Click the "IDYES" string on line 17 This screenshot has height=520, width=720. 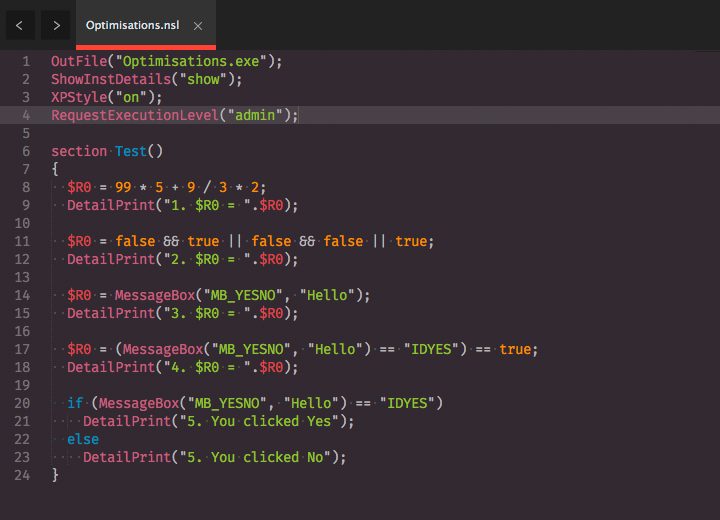(432, 349)
